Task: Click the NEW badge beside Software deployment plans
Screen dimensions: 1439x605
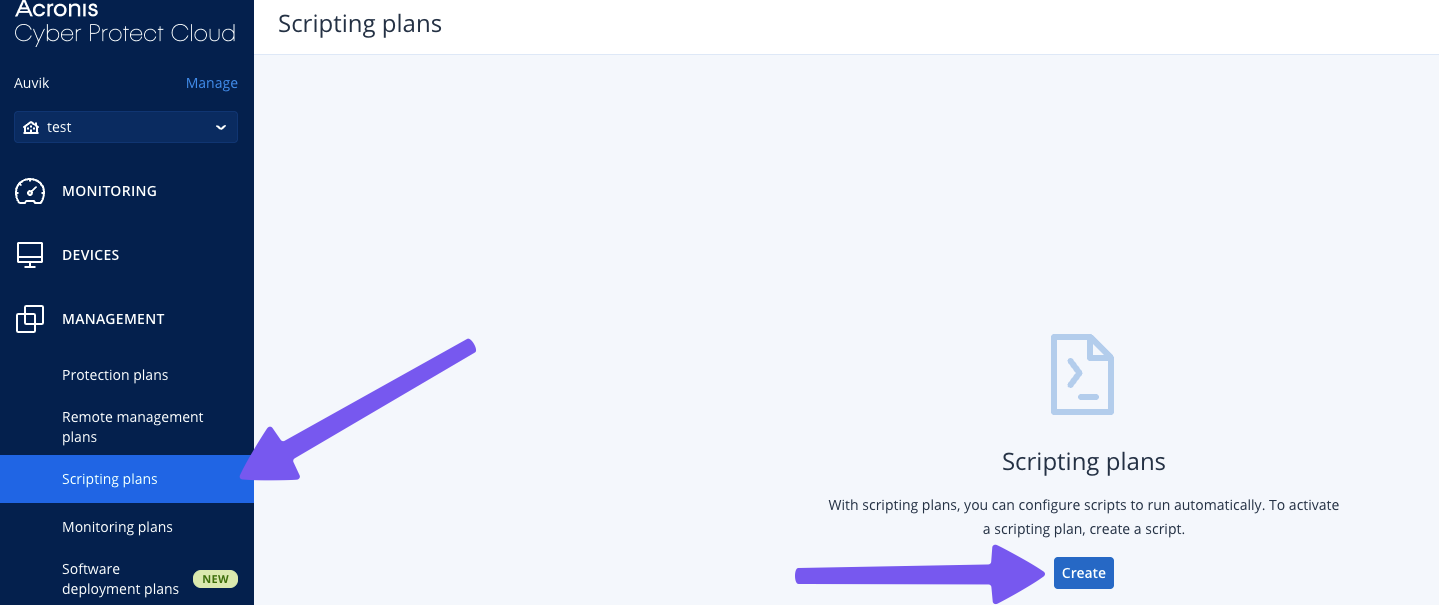Action: coord(215,579)
